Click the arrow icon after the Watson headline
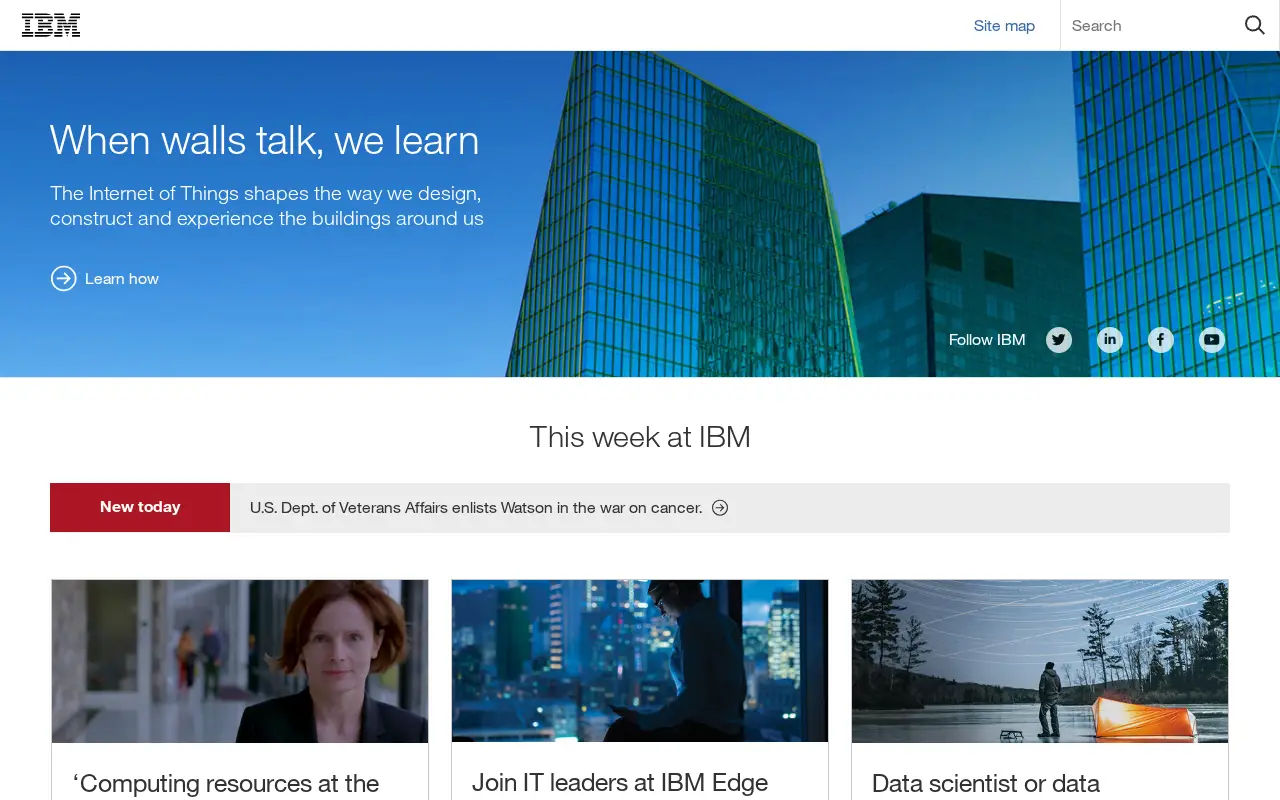The height and width of the screenshot is (800, 1280). click(720, 508)
